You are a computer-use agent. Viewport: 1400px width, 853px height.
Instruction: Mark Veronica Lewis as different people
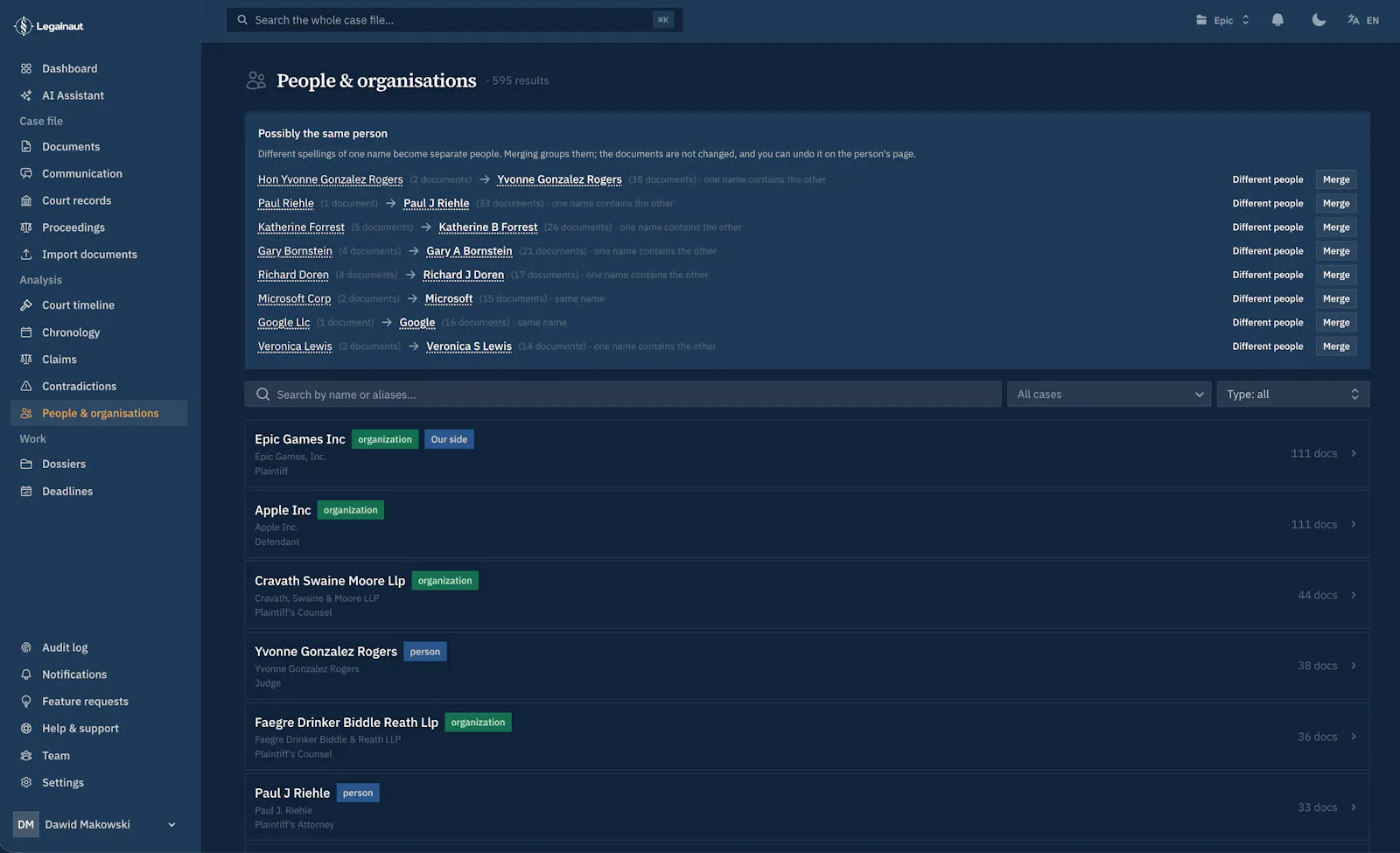pyautogui.click(x=1268, y=346)
